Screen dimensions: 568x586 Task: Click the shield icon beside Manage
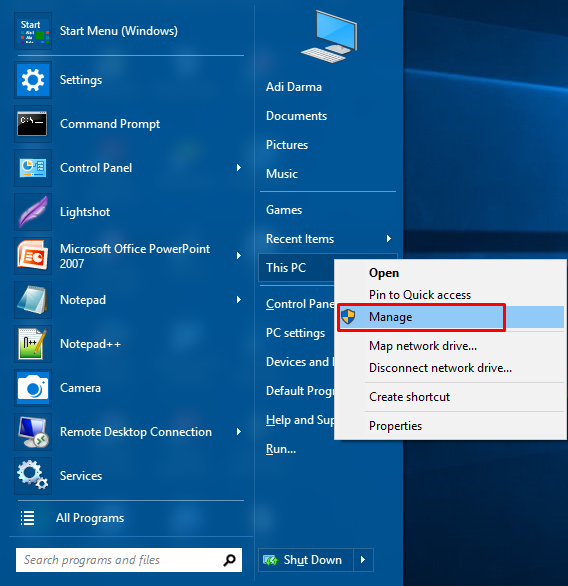click(348, 317)
